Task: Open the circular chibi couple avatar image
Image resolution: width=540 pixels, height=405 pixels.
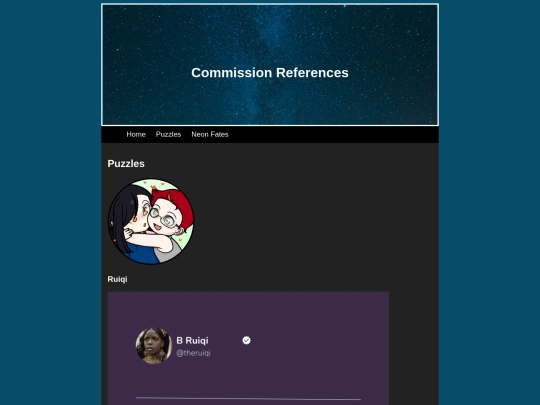Action: click(151, 221)
